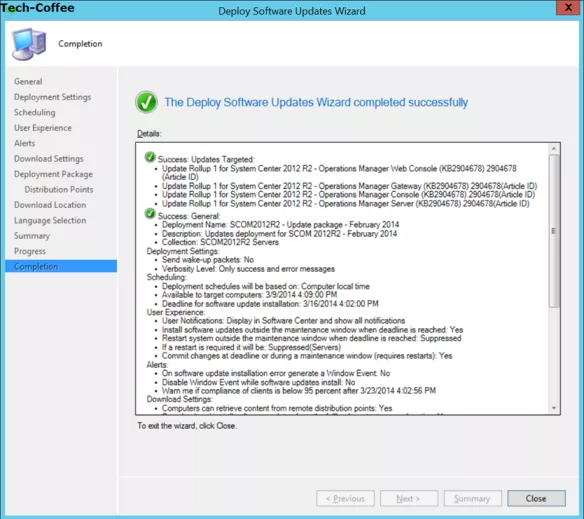Click the details scrollbar up arrow
The image size is (584, 519).
[554, 149]
